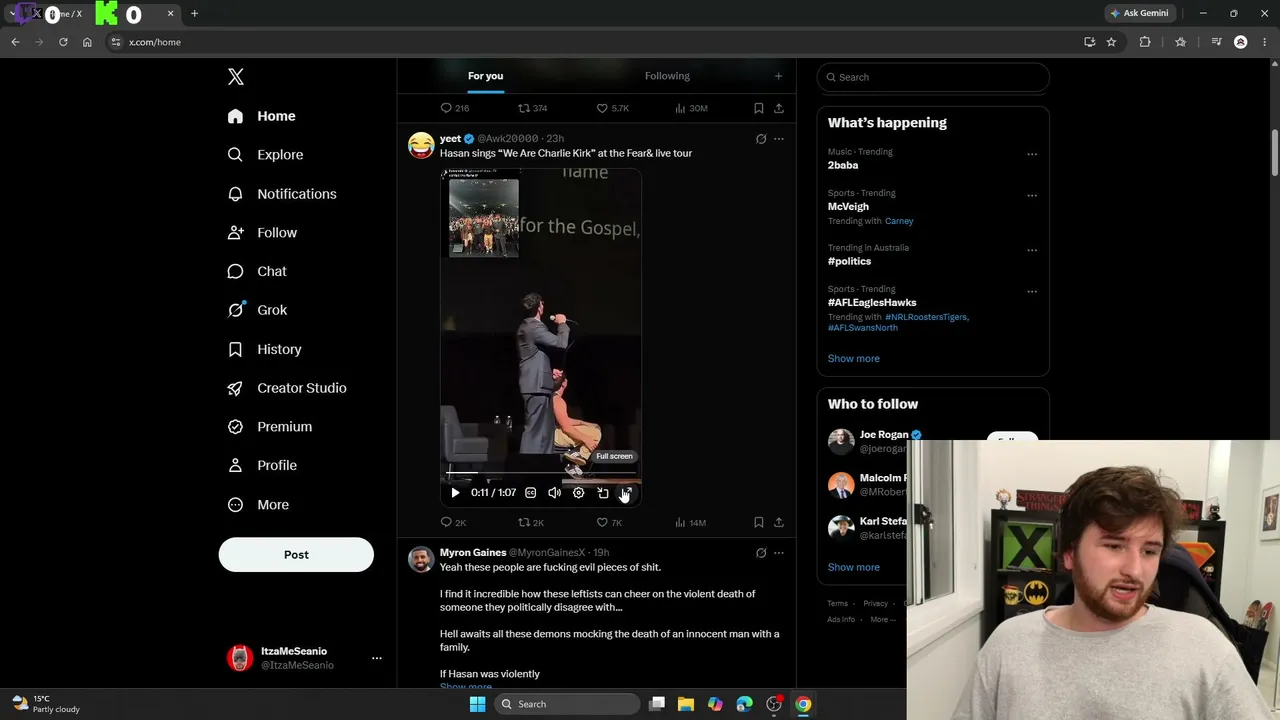This screenshot has width=1280, height=720.
Task: Open options for #AFLEaglesHawks trend
Action: click(x=1032, y=292)
